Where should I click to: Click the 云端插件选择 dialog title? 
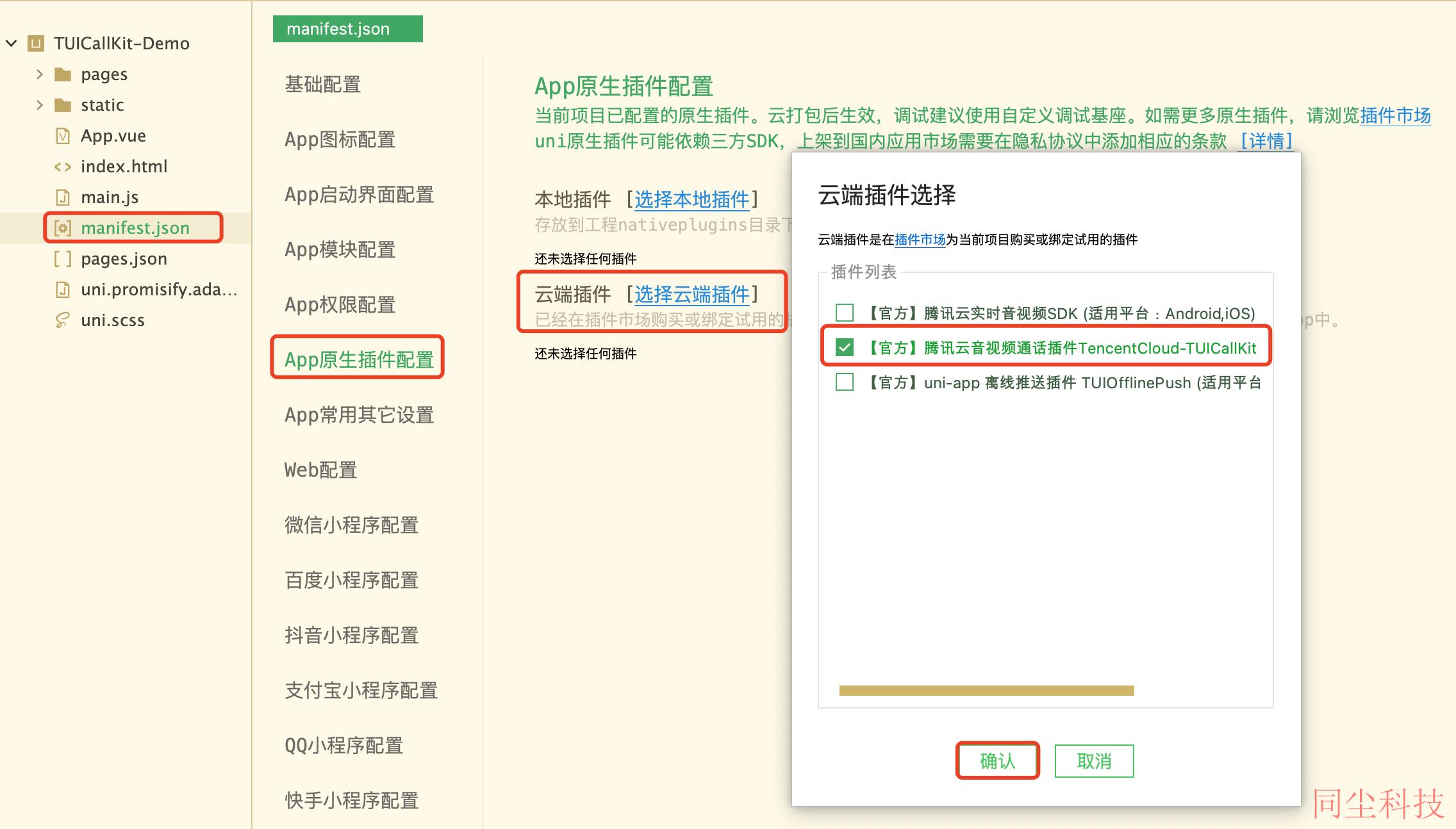[x=887, y=195]
